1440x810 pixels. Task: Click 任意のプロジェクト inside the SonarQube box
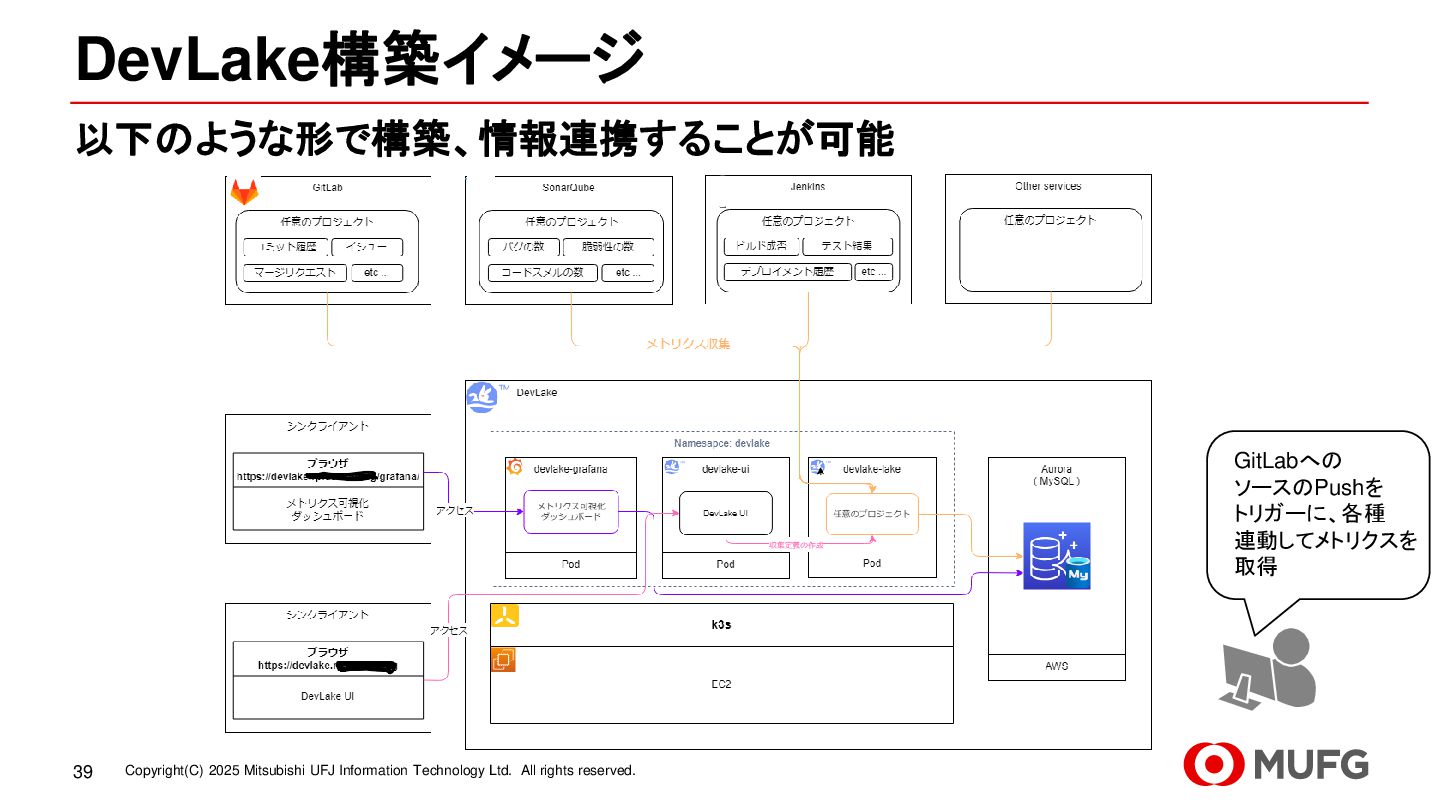[572, 222]
